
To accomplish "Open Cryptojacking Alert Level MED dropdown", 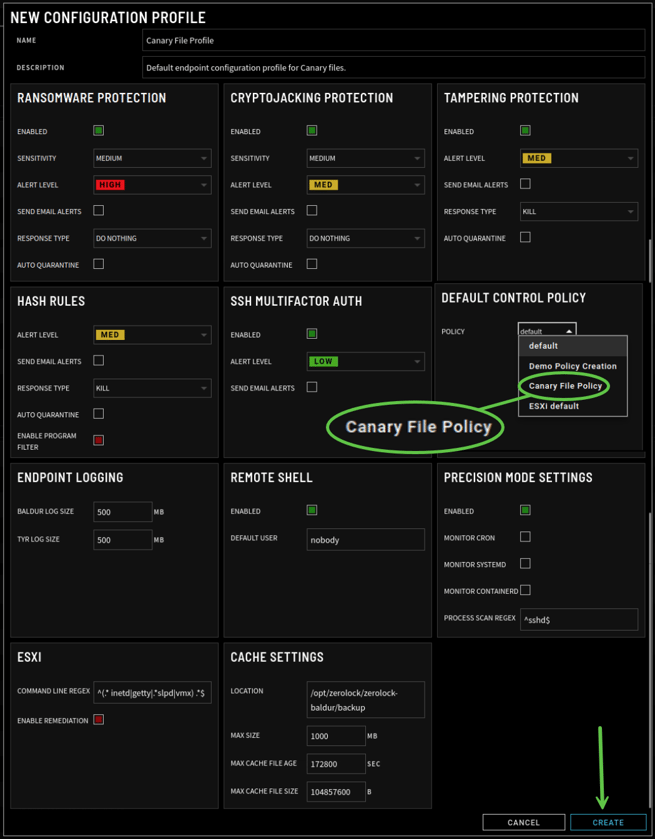I will [366, 185].
